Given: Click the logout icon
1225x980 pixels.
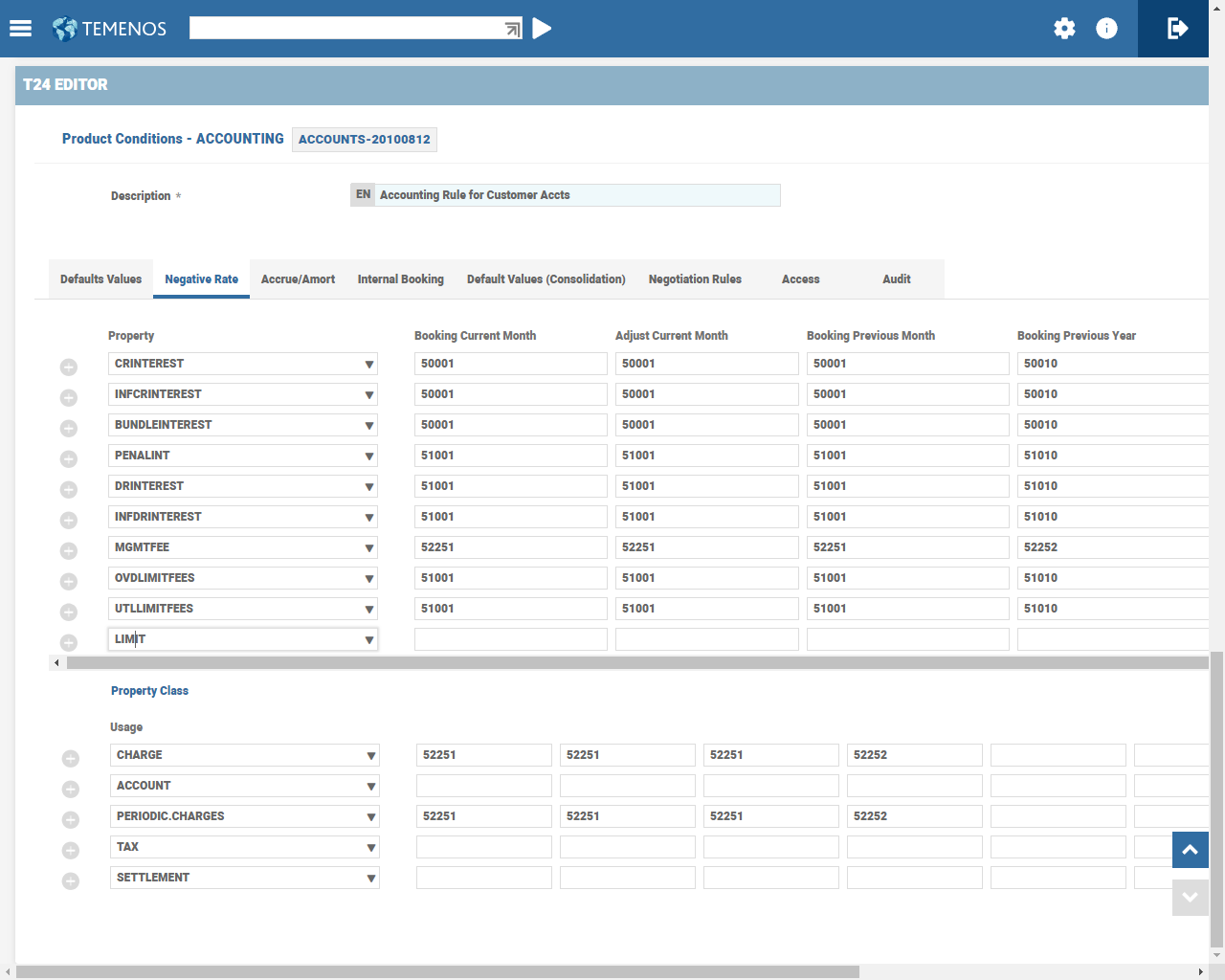Looking at the screenshot, I should (1177, 29).
